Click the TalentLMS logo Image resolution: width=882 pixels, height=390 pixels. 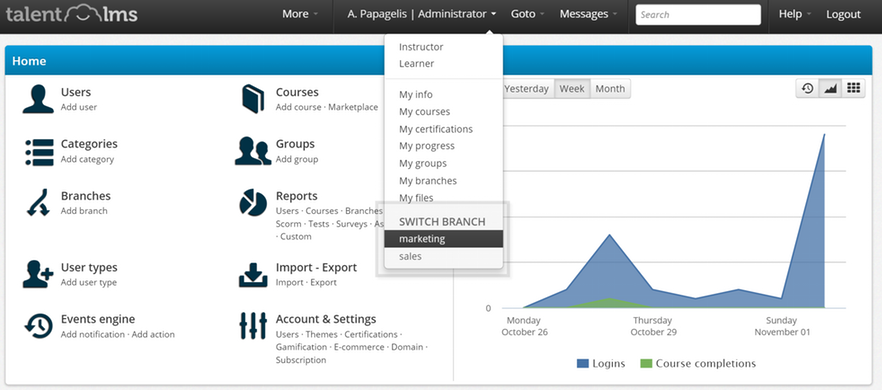click(71, 14)
